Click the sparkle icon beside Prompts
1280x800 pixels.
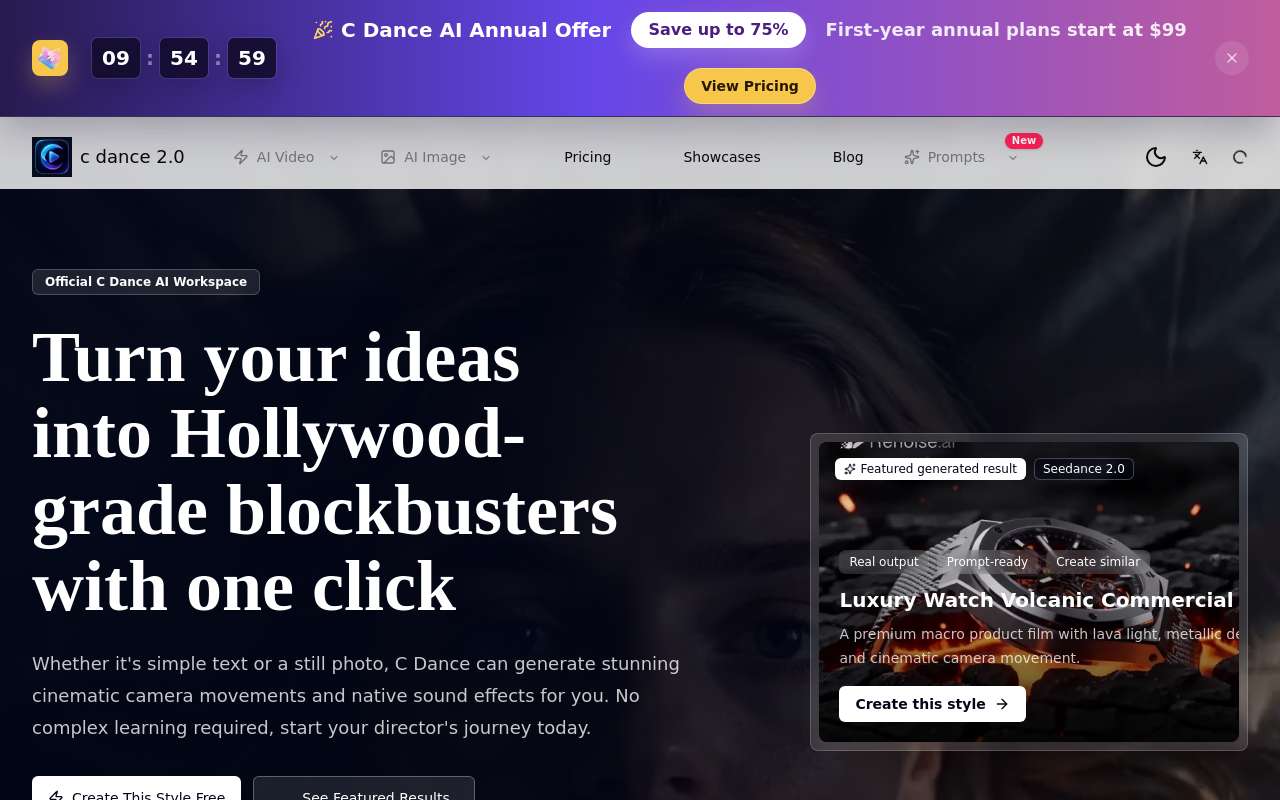(912, 157)
